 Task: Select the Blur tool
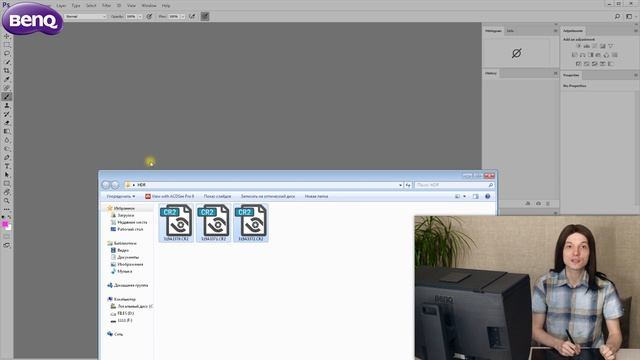click(7, 140)
